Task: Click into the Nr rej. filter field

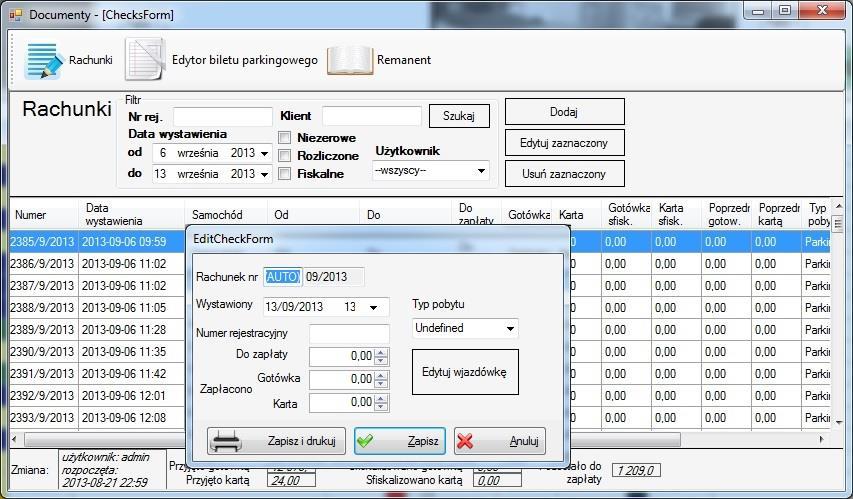Action: (x=222, y=116)
